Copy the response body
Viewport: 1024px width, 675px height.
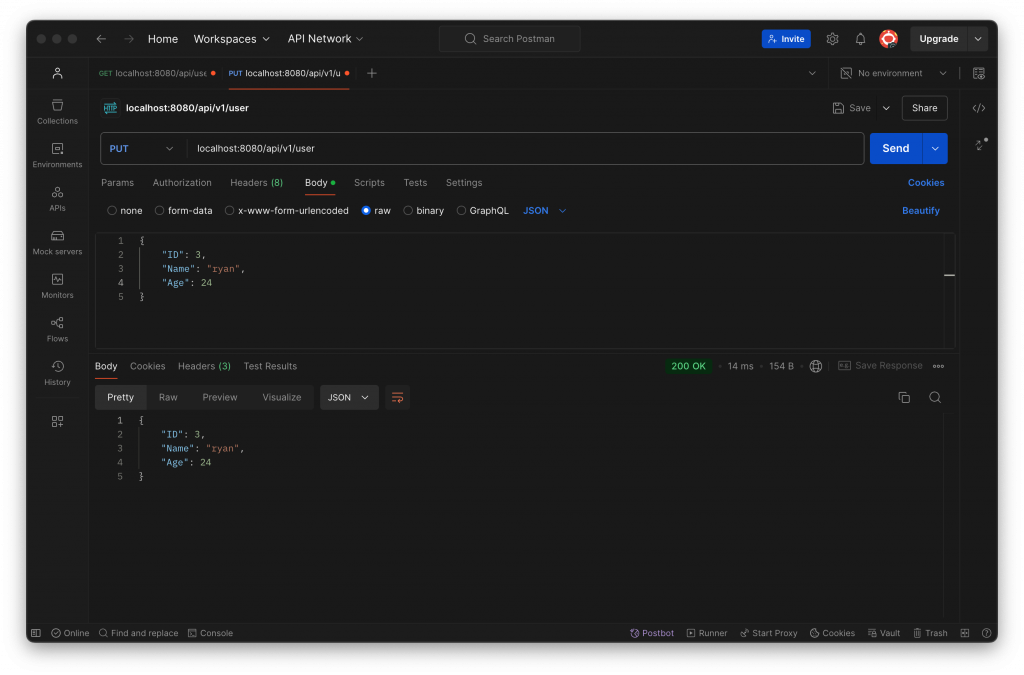tap(904, 398)
